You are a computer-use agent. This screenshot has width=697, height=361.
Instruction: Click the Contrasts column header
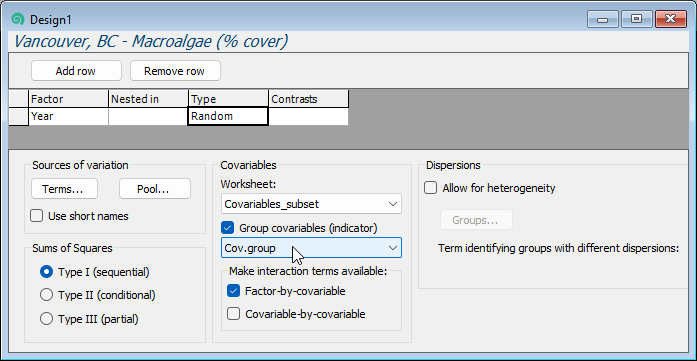coord(308,99)
